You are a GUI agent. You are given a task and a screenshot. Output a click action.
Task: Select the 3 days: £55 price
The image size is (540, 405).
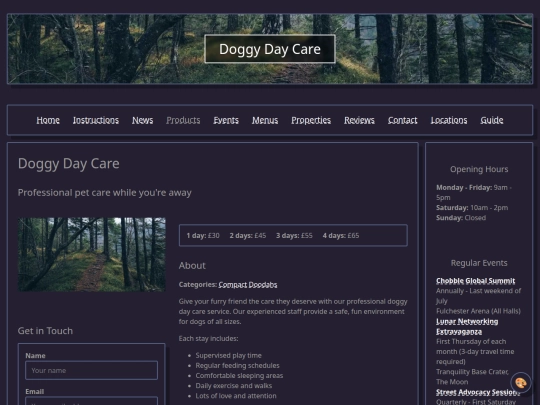coord(294,236)
